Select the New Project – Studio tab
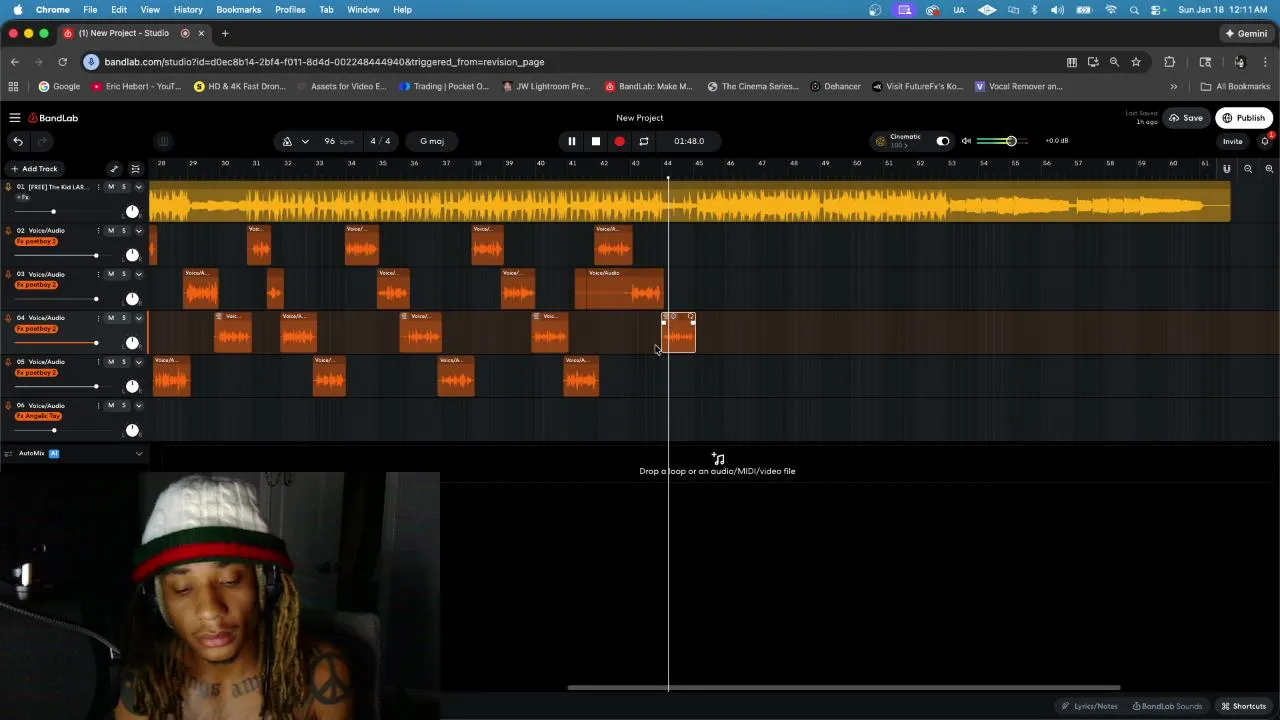 pyautogui.click(x=133, y=33)
